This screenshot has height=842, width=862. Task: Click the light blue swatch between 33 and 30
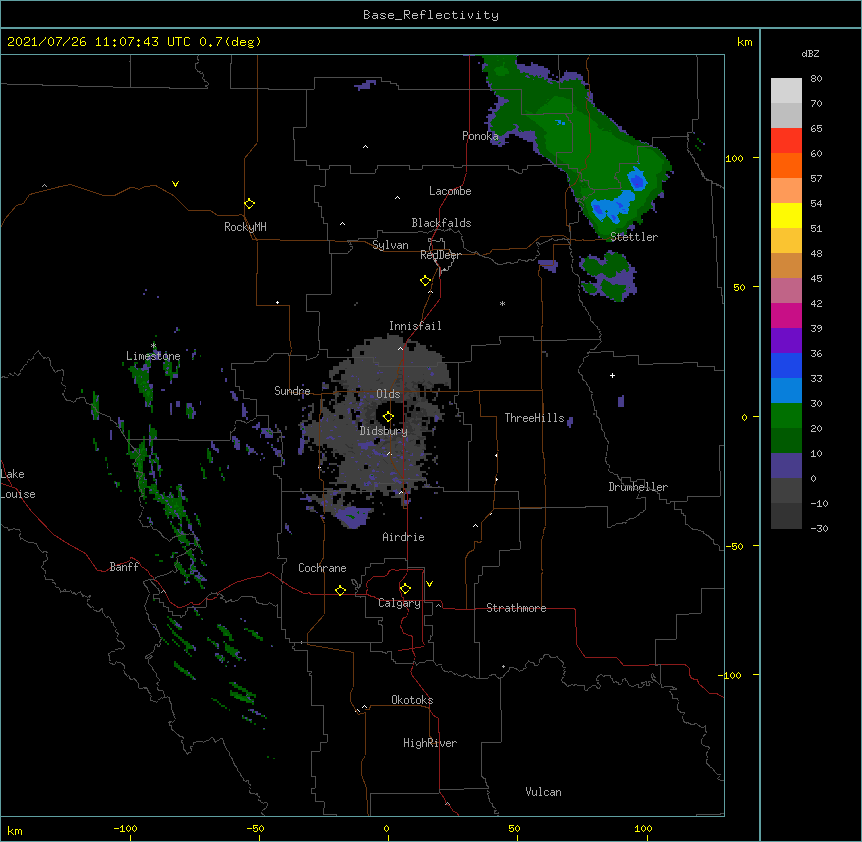pos(786,390)
